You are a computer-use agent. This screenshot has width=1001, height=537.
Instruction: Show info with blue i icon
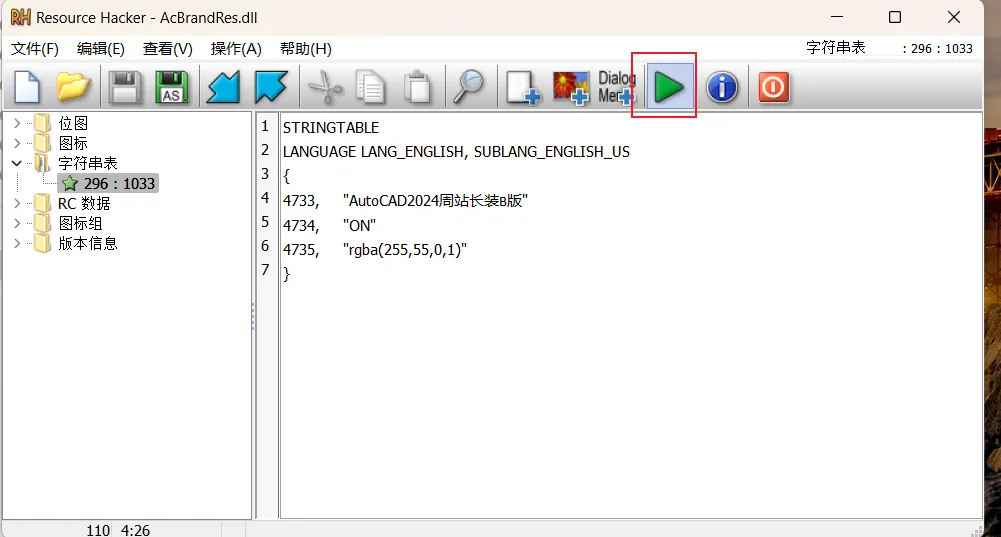tap(722, 87)
